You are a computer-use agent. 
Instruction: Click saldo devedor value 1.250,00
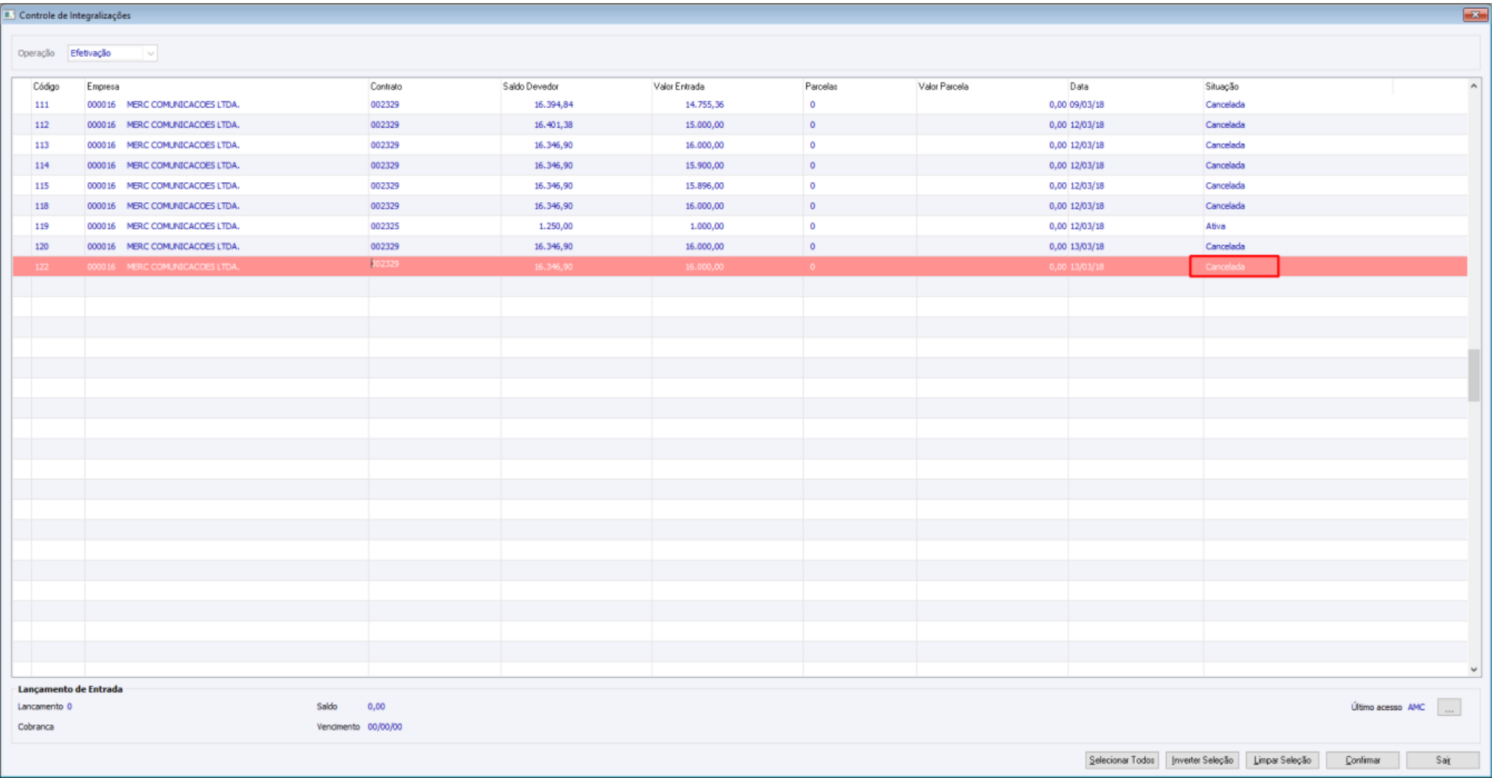tap(556, 226)
